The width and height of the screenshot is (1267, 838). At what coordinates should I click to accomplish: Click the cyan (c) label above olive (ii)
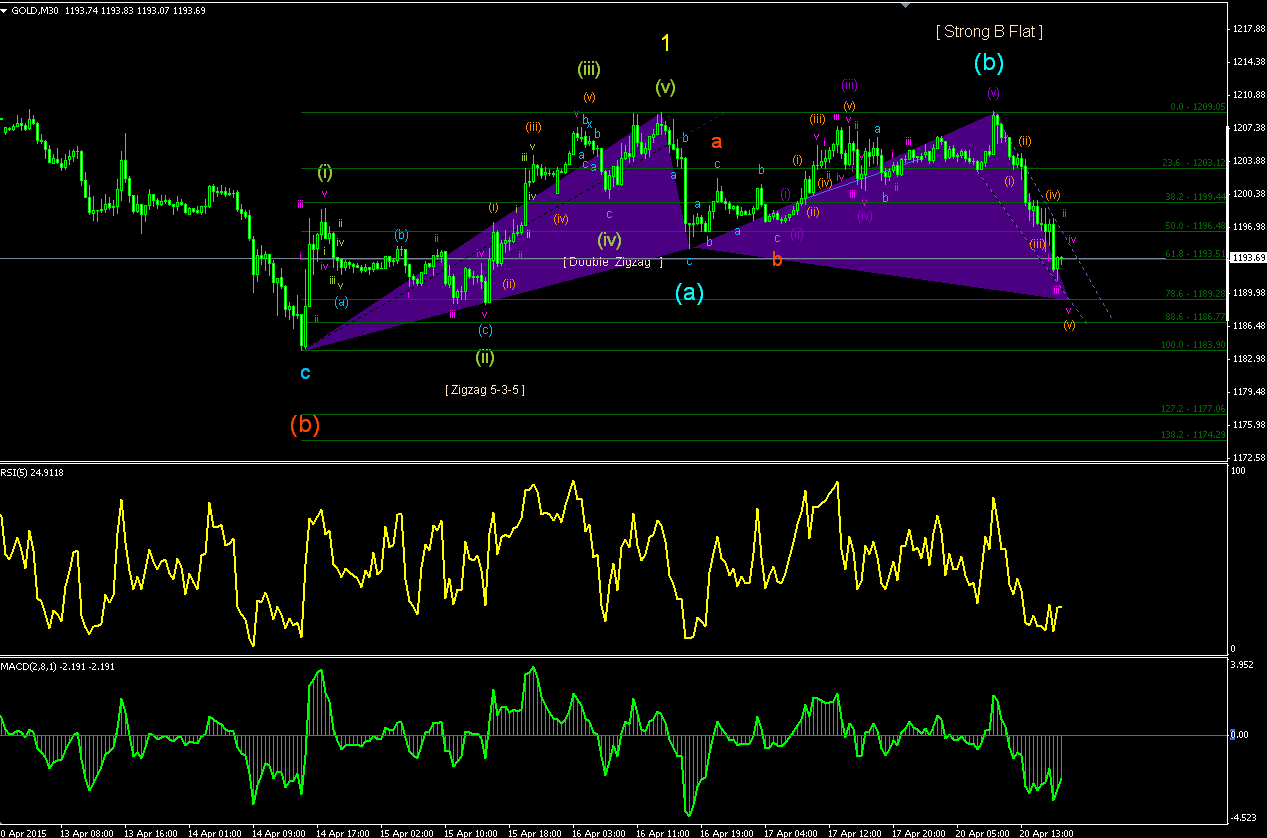(485, 330)
